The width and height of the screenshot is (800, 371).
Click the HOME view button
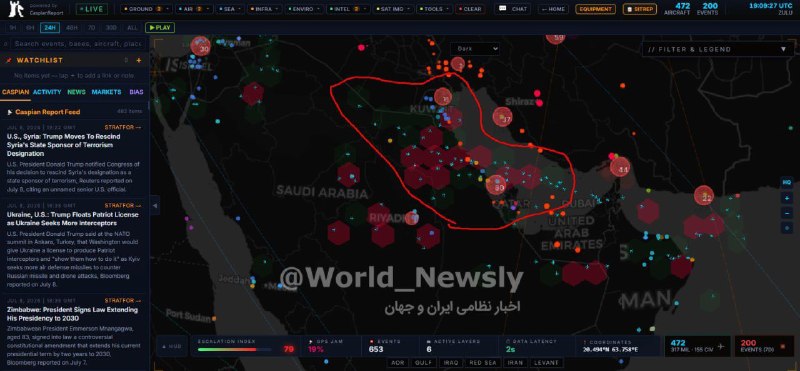click(553, 9)
